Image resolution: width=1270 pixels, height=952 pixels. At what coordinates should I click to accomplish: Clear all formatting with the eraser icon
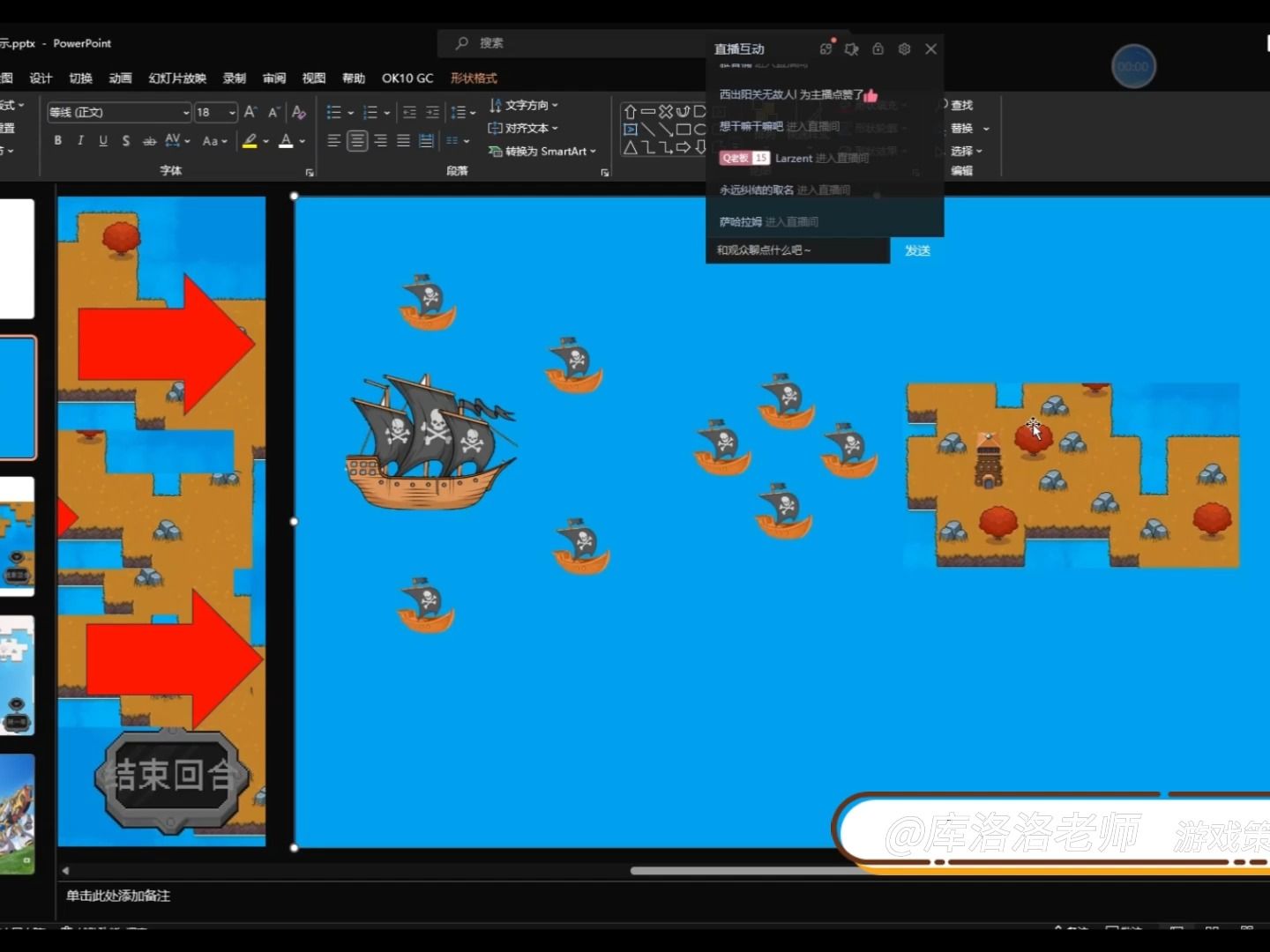299,112
